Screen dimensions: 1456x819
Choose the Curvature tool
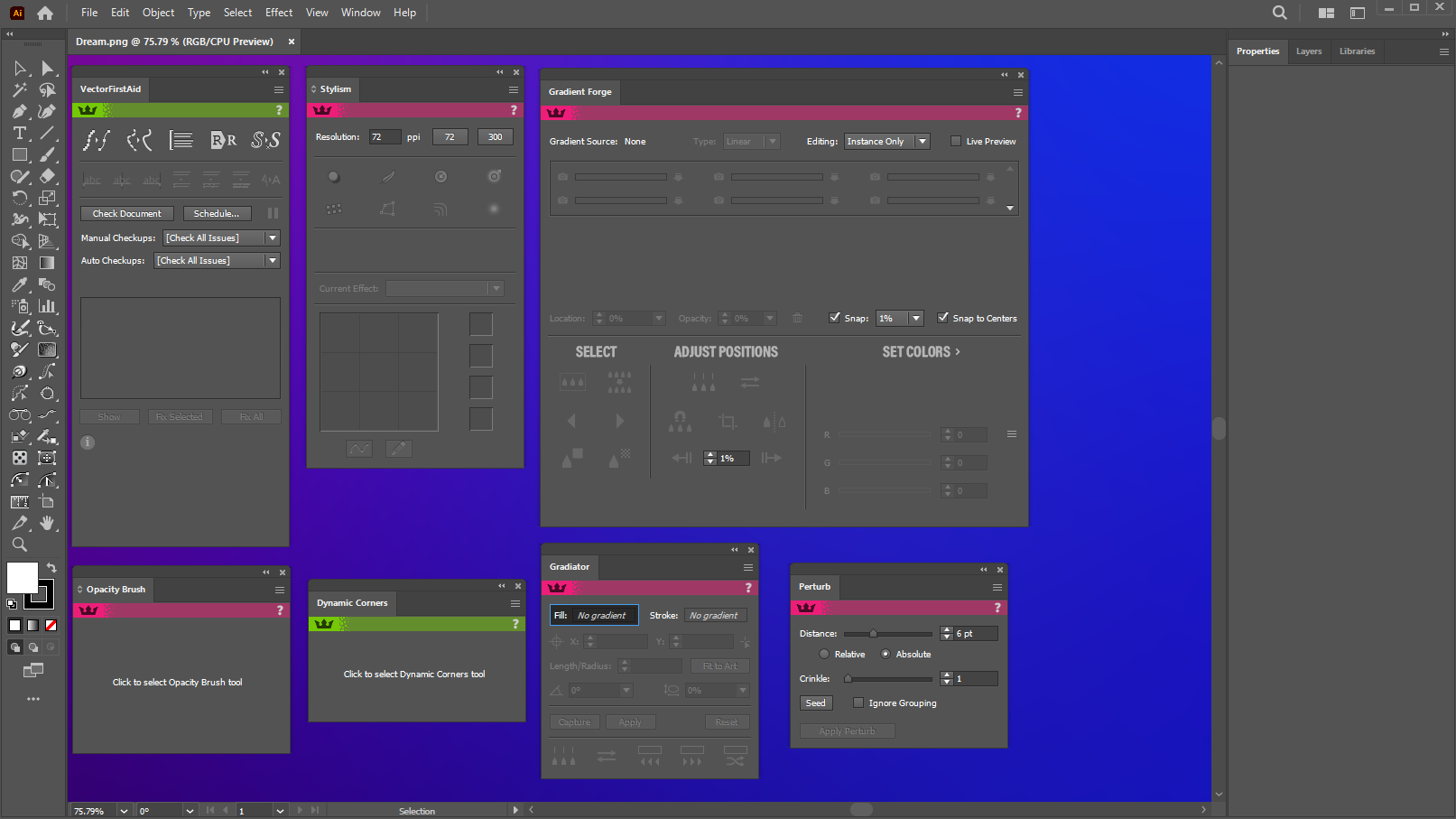(x=48, y=112)
